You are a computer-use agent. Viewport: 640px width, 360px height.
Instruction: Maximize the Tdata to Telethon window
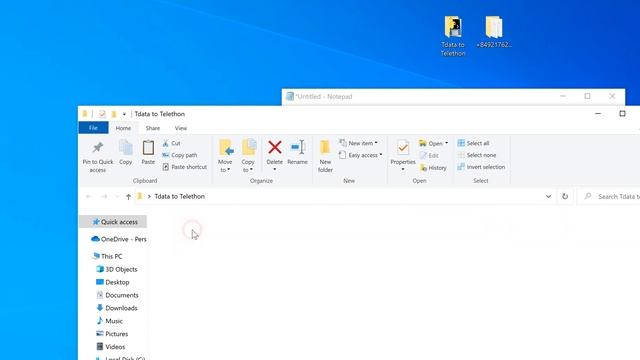[622, 113]
